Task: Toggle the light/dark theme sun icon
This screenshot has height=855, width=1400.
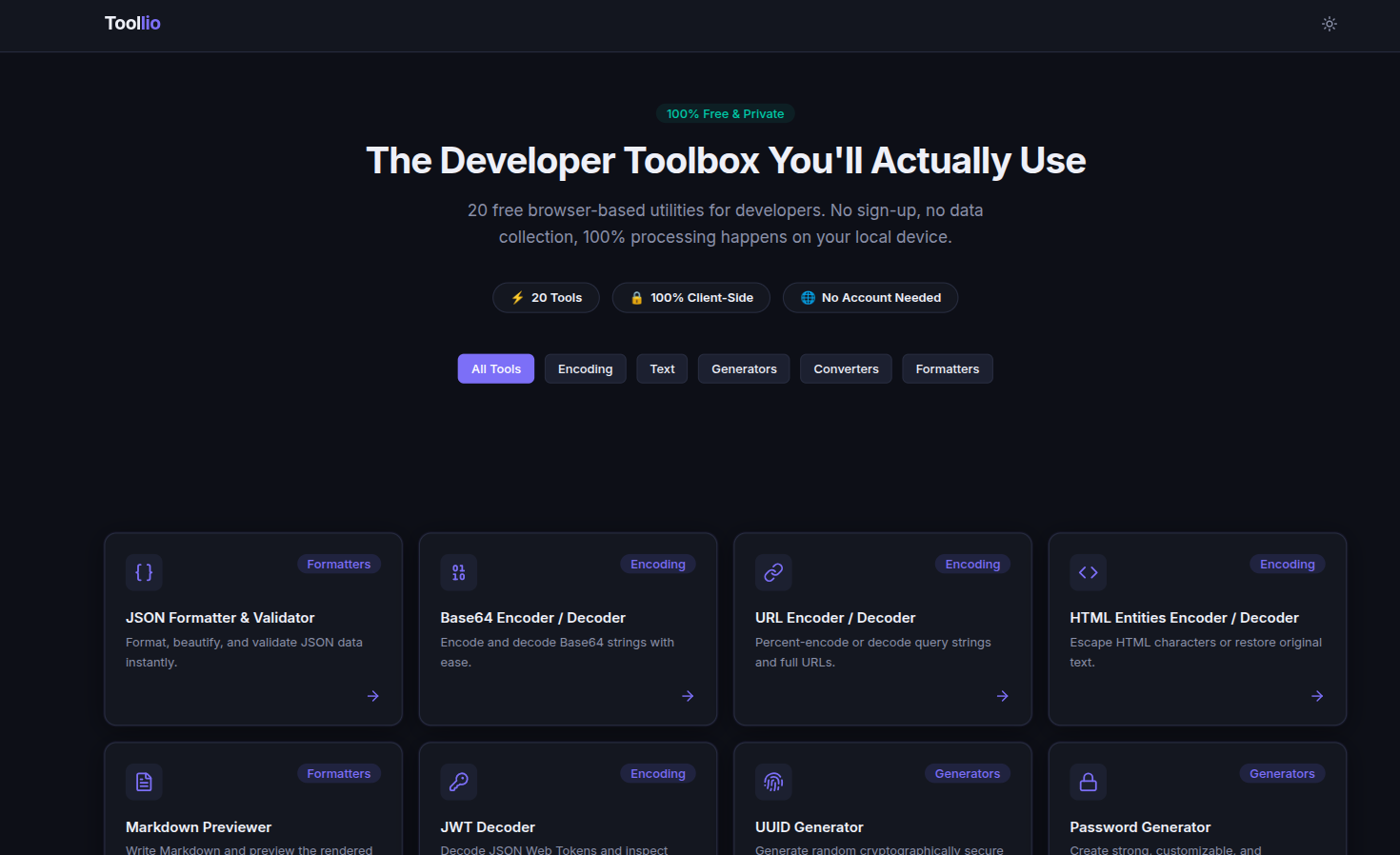Action: point(1330,24)
